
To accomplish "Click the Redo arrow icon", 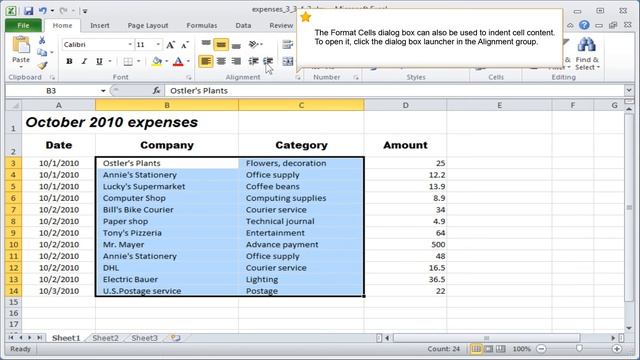I will point(63,11).
